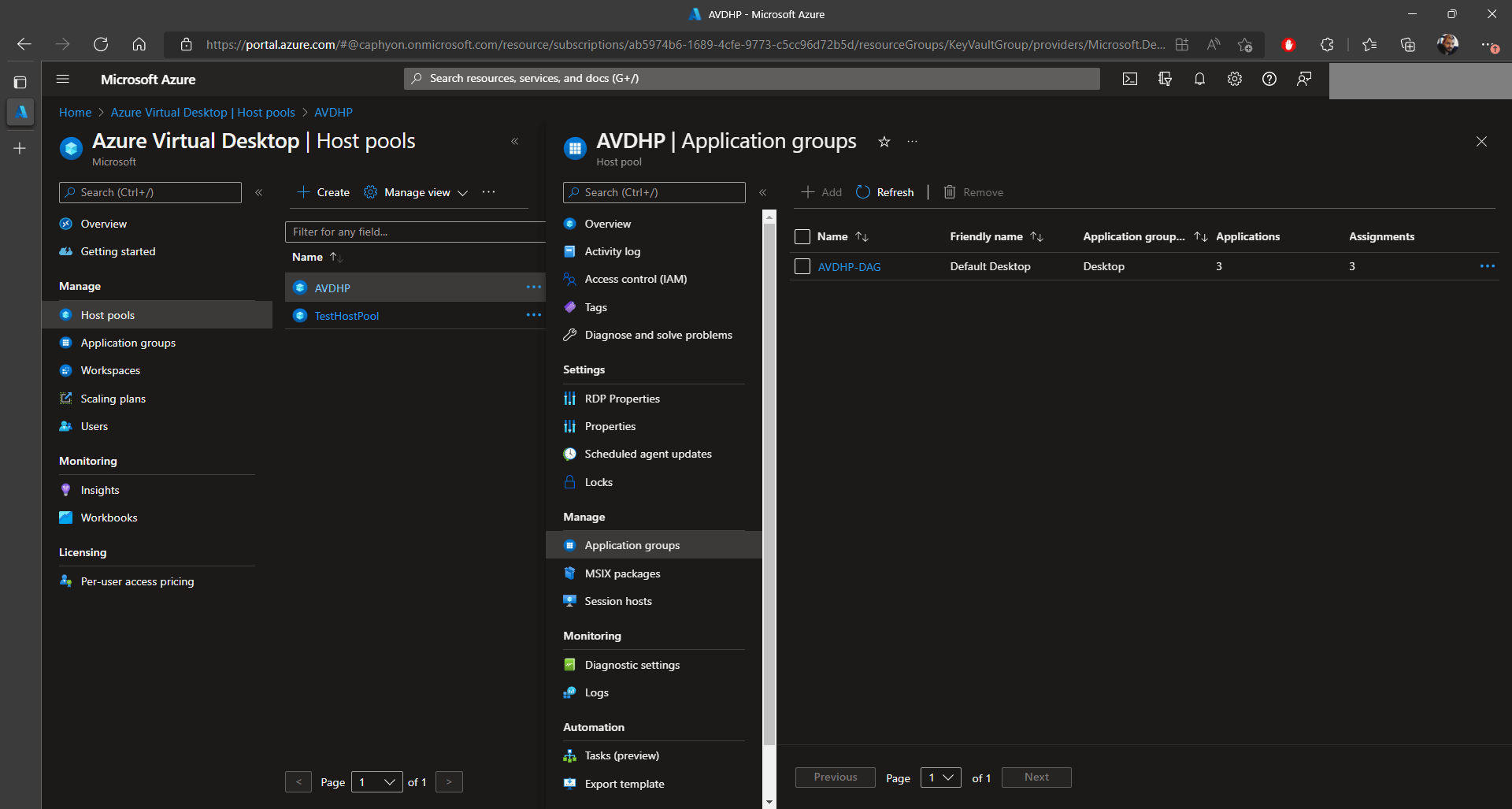The height and width of the screenshot is (809, 1512).
Task: Open more options beside the AVDHP title star
Action: pos(912,142)
